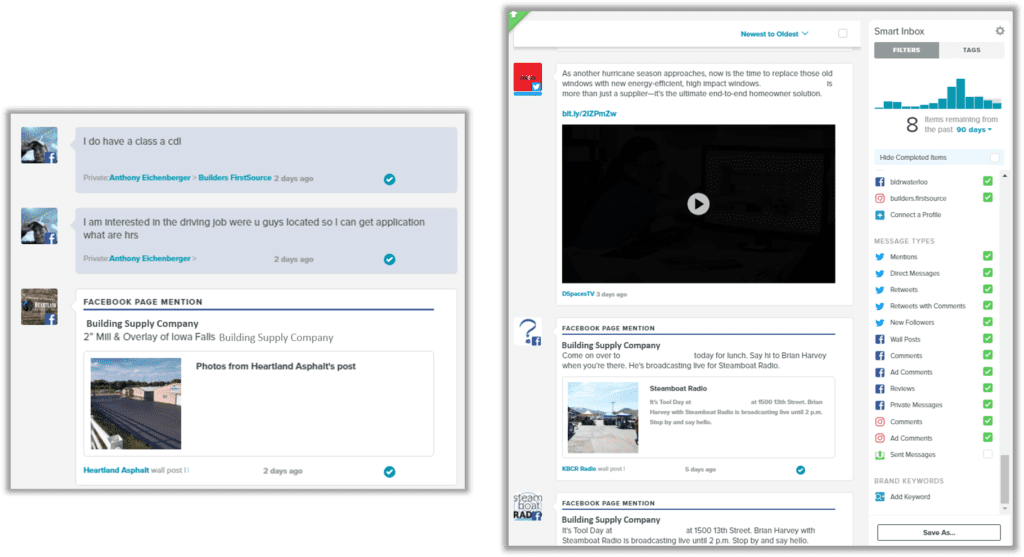The width and height of the screenshot is (1024, 557).
Task: Uncheck the Mentions message type
Action: pyautogui.click(x=987, y=256)
